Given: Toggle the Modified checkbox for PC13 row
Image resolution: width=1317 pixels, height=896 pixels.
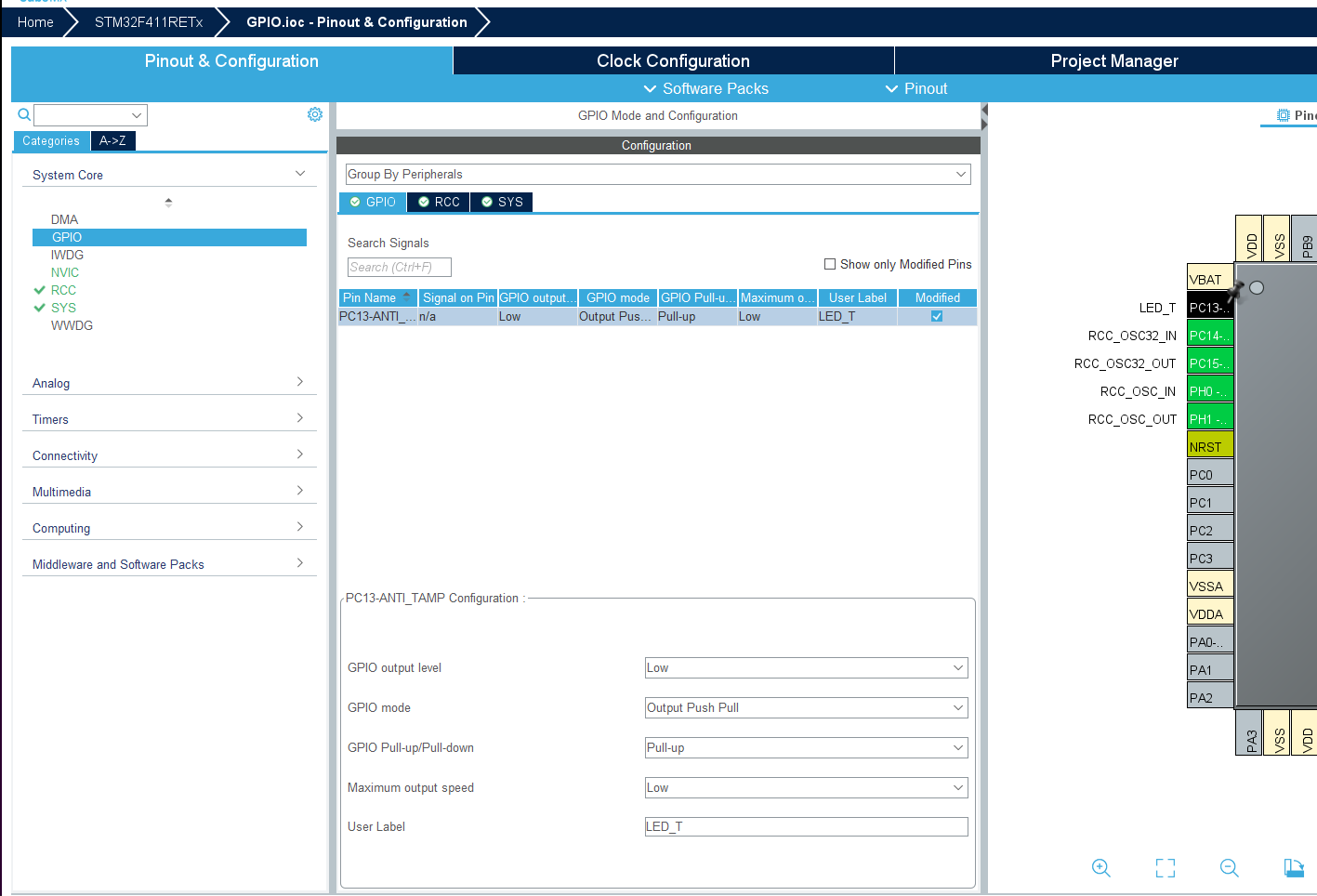Looking at the screenshot, I should point(937,316).
